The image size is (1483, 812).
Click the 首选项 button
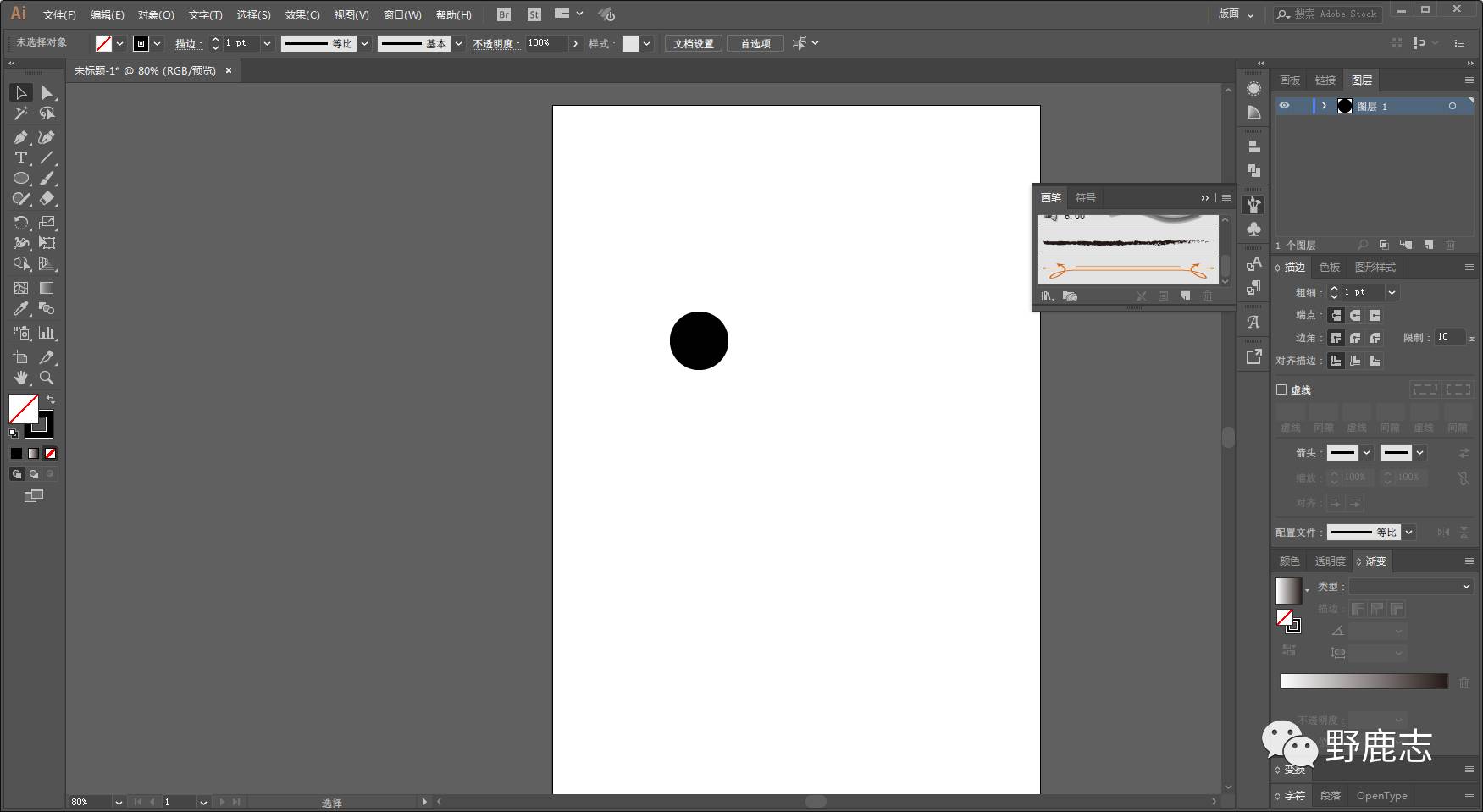click(x=755, y=43)
